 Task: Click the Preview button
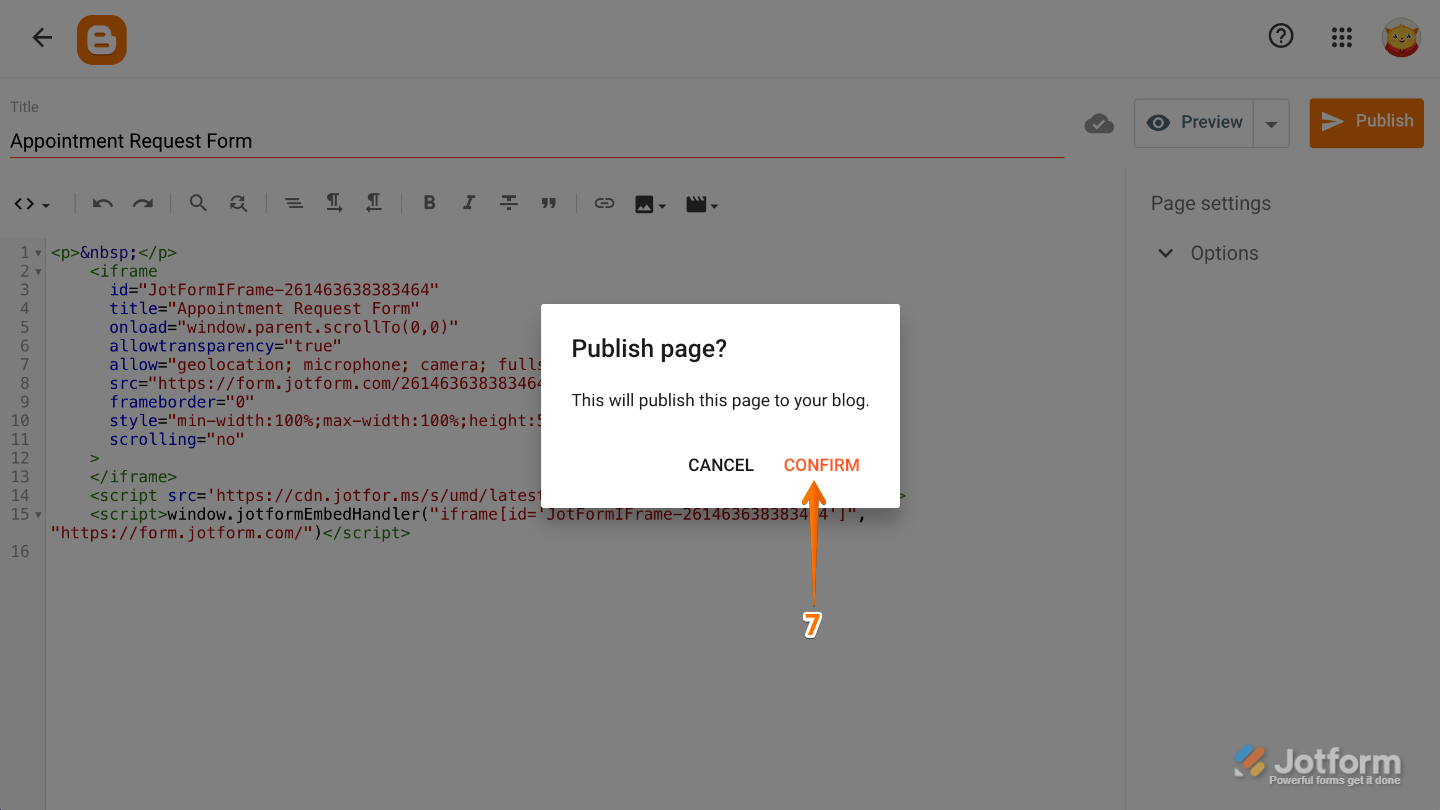pyautogui.click(x=1194, y=123)
